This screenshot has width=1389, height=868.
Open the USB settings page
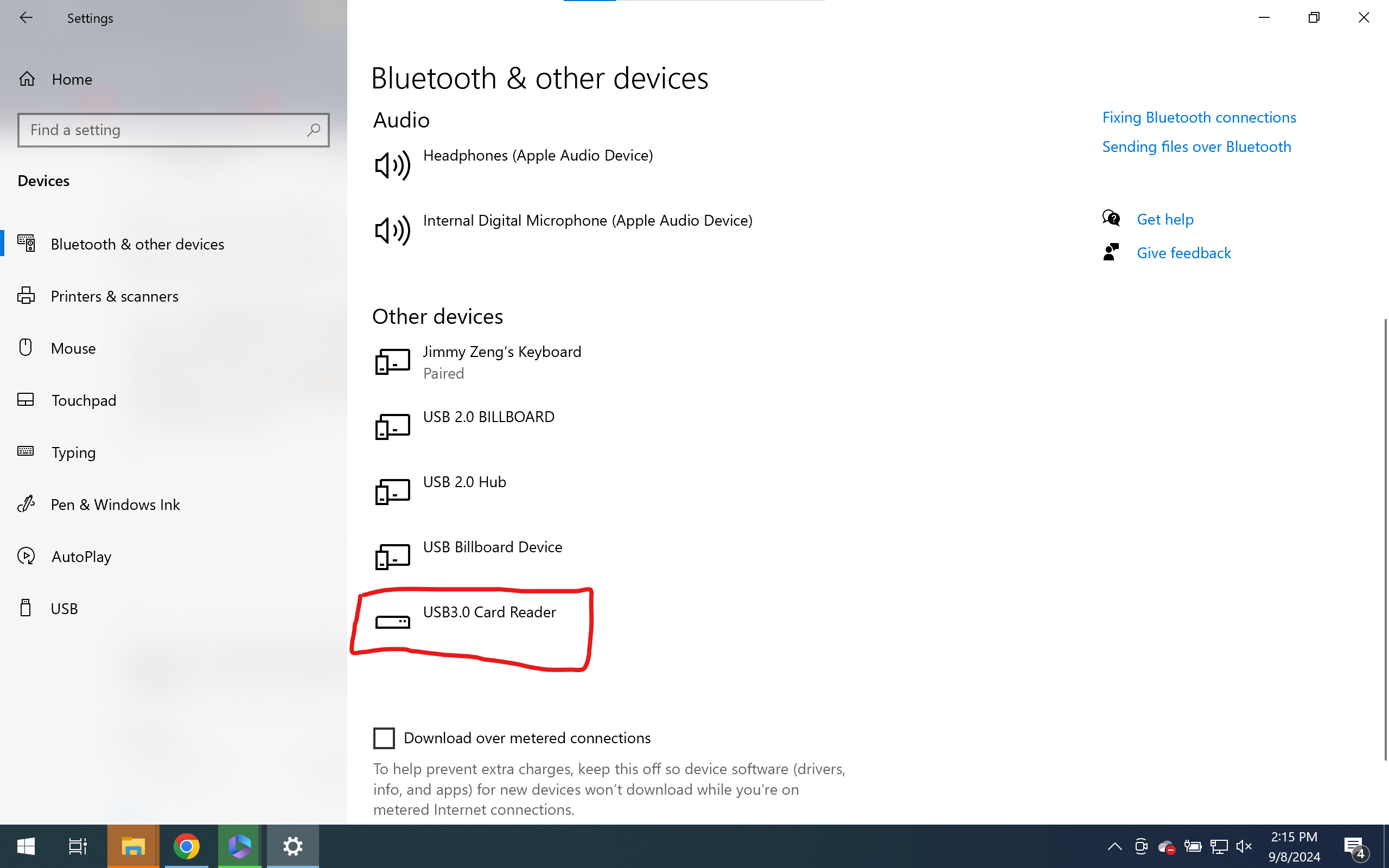(173, 609)
